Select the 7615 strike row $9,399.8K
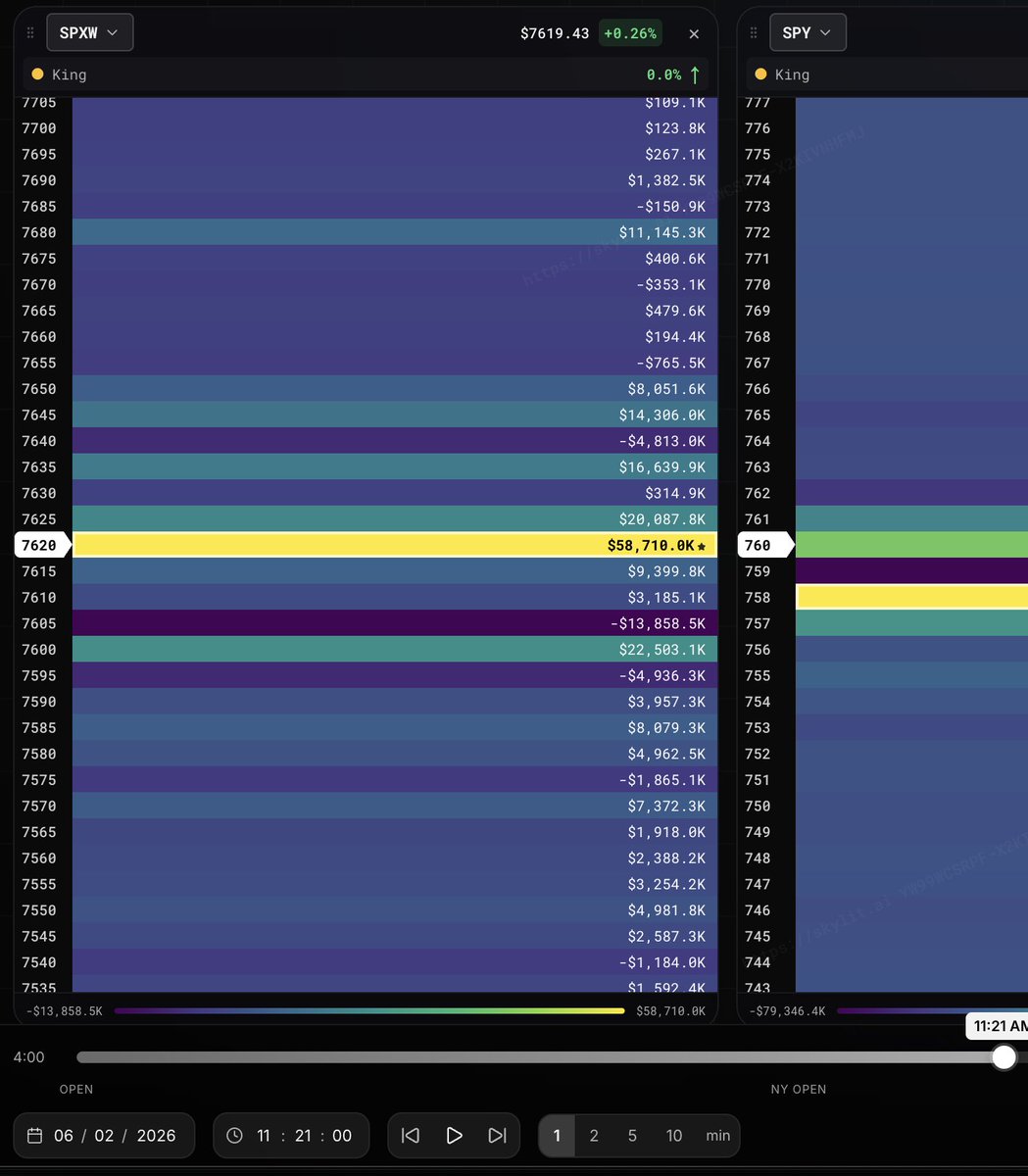 (395, 570)
